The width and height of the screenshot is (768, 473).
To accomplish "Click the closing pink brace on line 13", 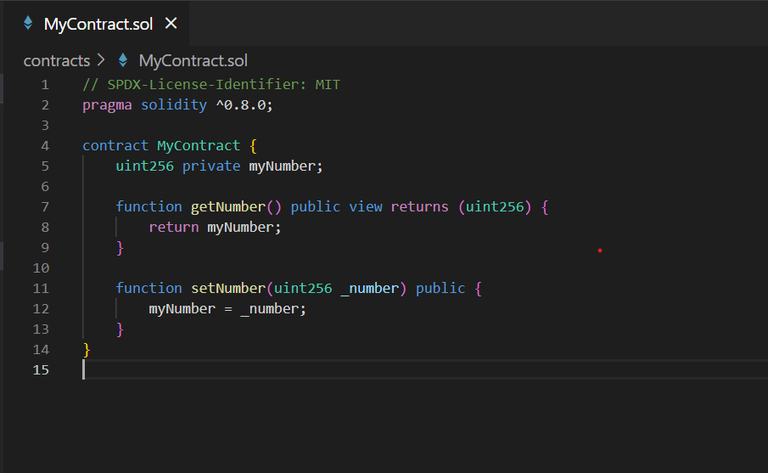I will (x=120, y=330).
